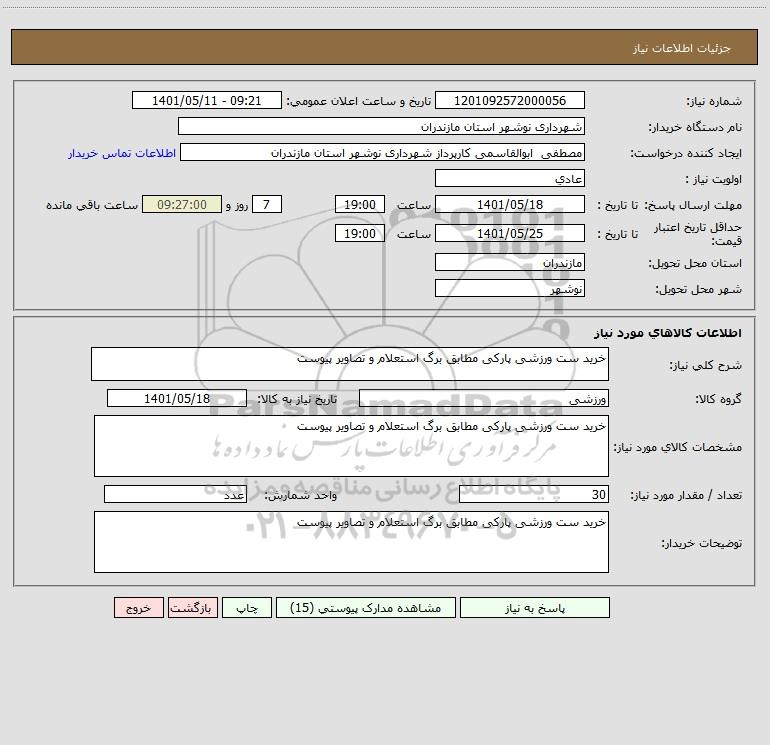The width and height of the screenshot is (770, 745).
Task: Click the label توضیحات خریدار
Action: 702,544
